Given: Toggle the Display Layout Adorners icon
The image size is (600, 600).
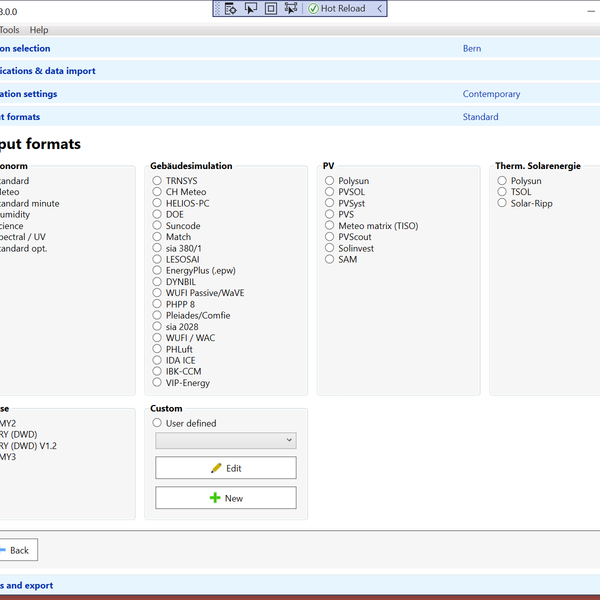Looking at the screenshot, I should [x=271, y=8].
